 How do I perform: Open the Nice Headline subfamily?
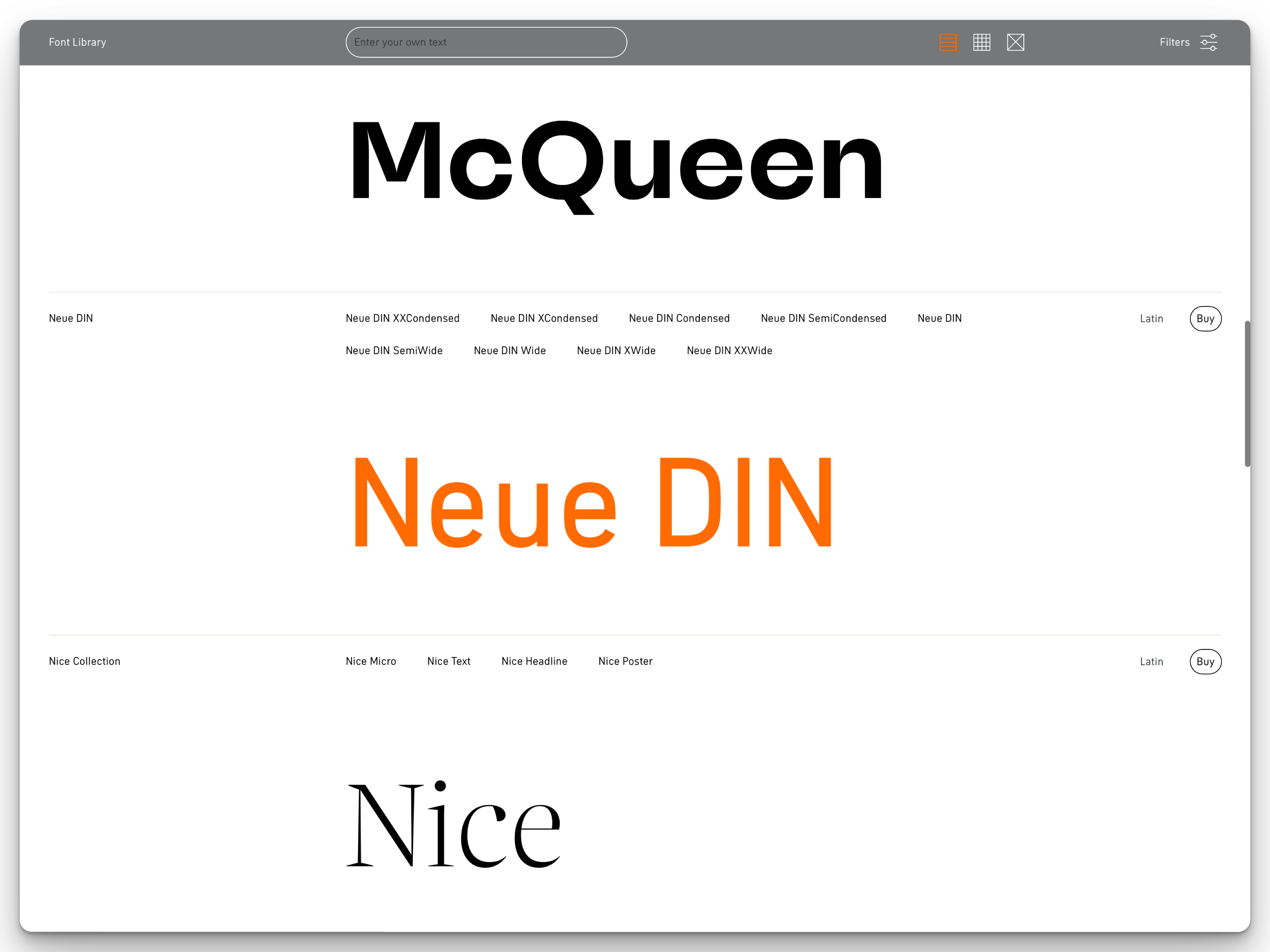click(x=534, y=662)
